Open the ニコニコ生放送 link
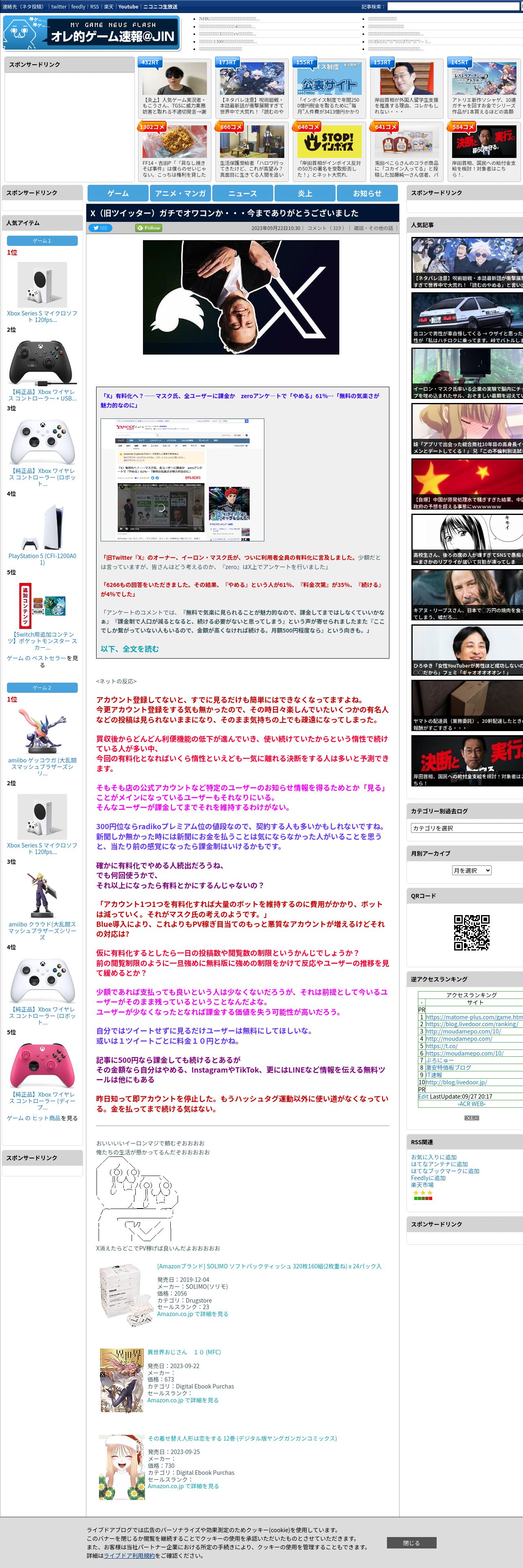 (160, 7)
